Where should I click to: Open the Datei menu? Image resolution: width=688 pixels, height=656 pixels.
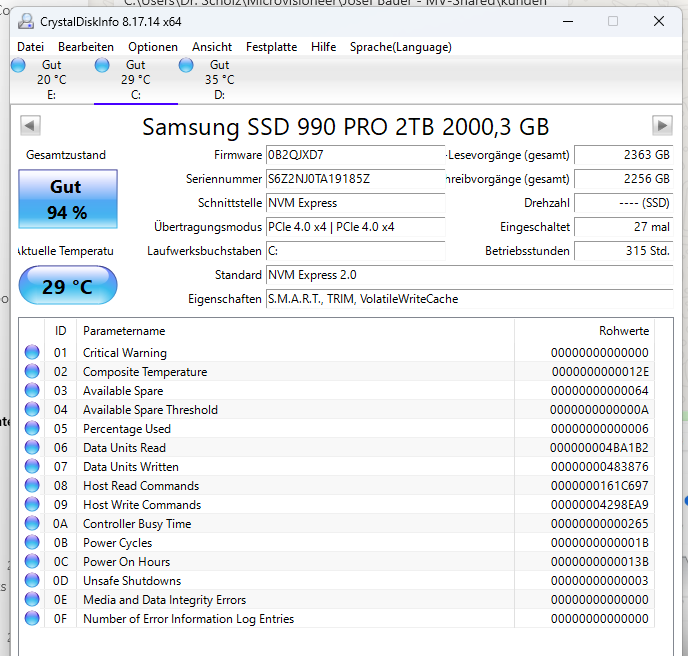30,47
